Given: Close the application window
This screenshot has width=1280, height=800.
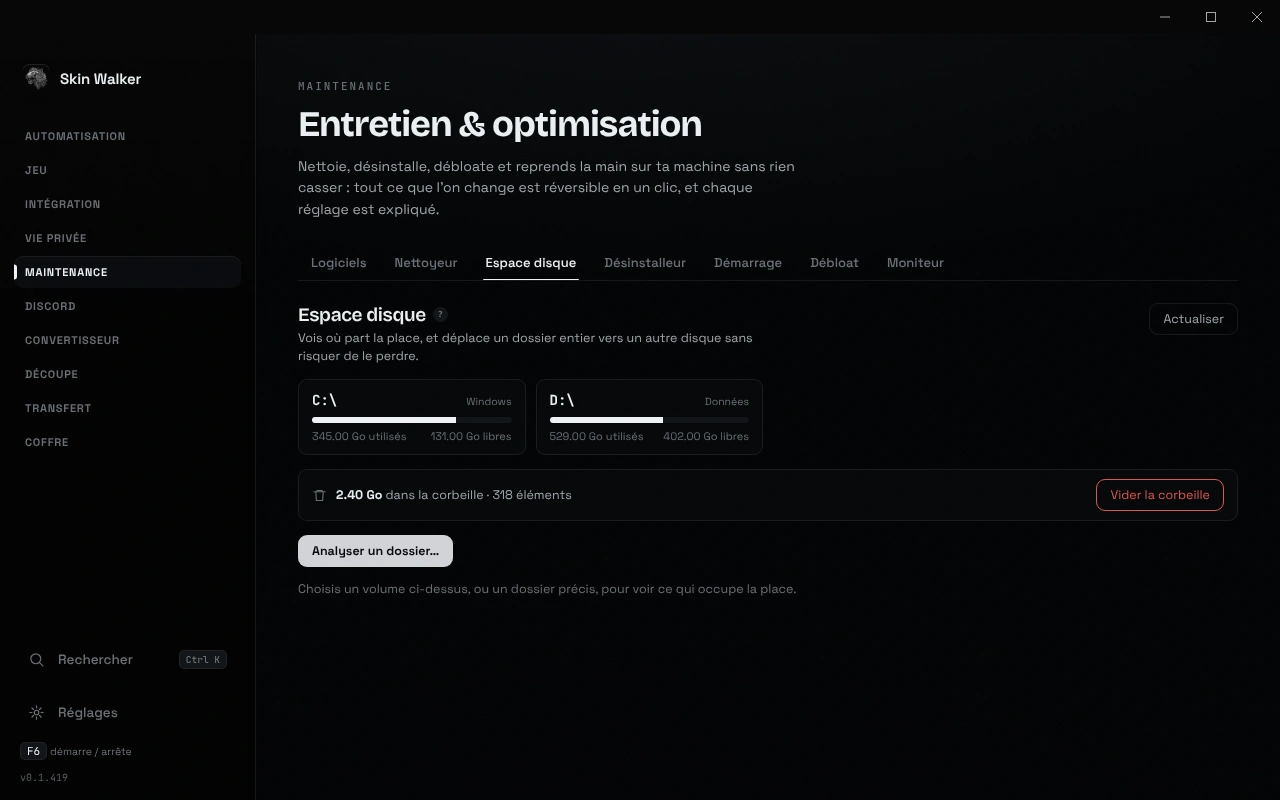Looking at the screenshot, I should (x=1257, y=17).
